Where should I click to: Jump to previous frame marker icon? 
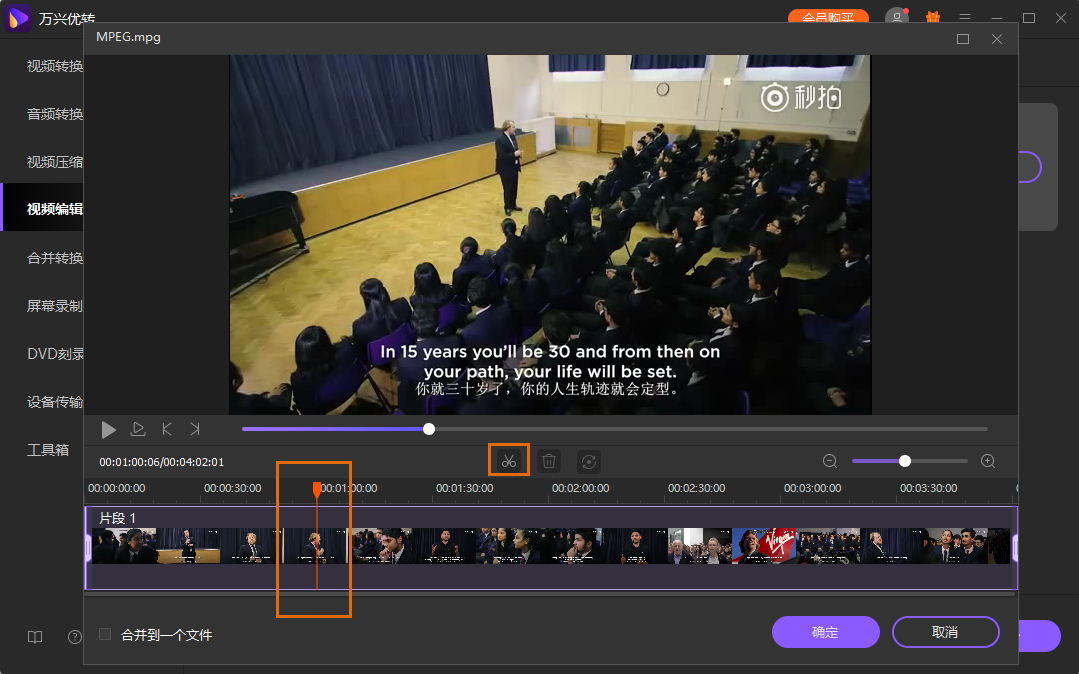coord(167,429)
